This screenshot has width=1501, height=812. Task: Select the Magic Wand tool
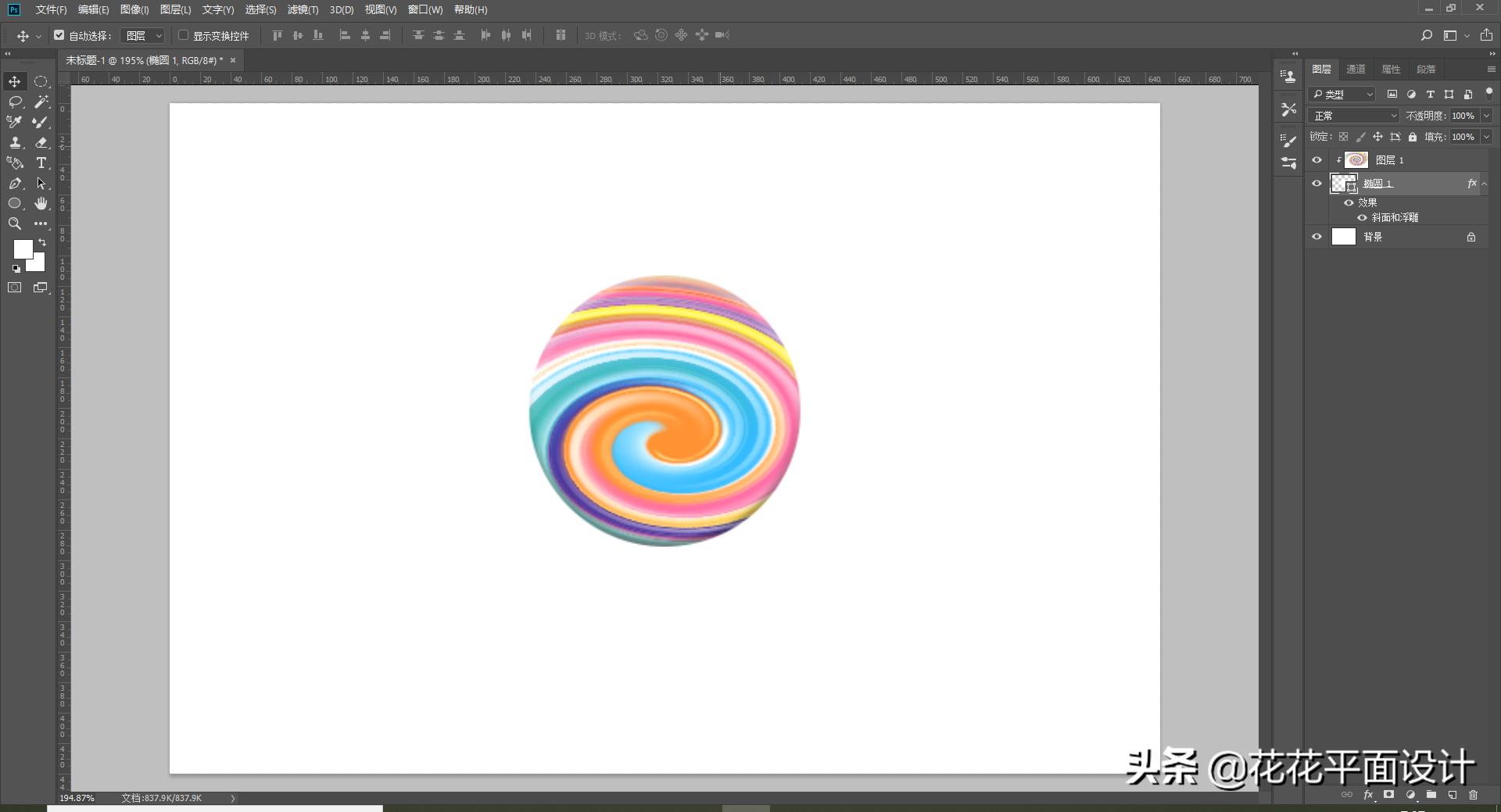41,102
